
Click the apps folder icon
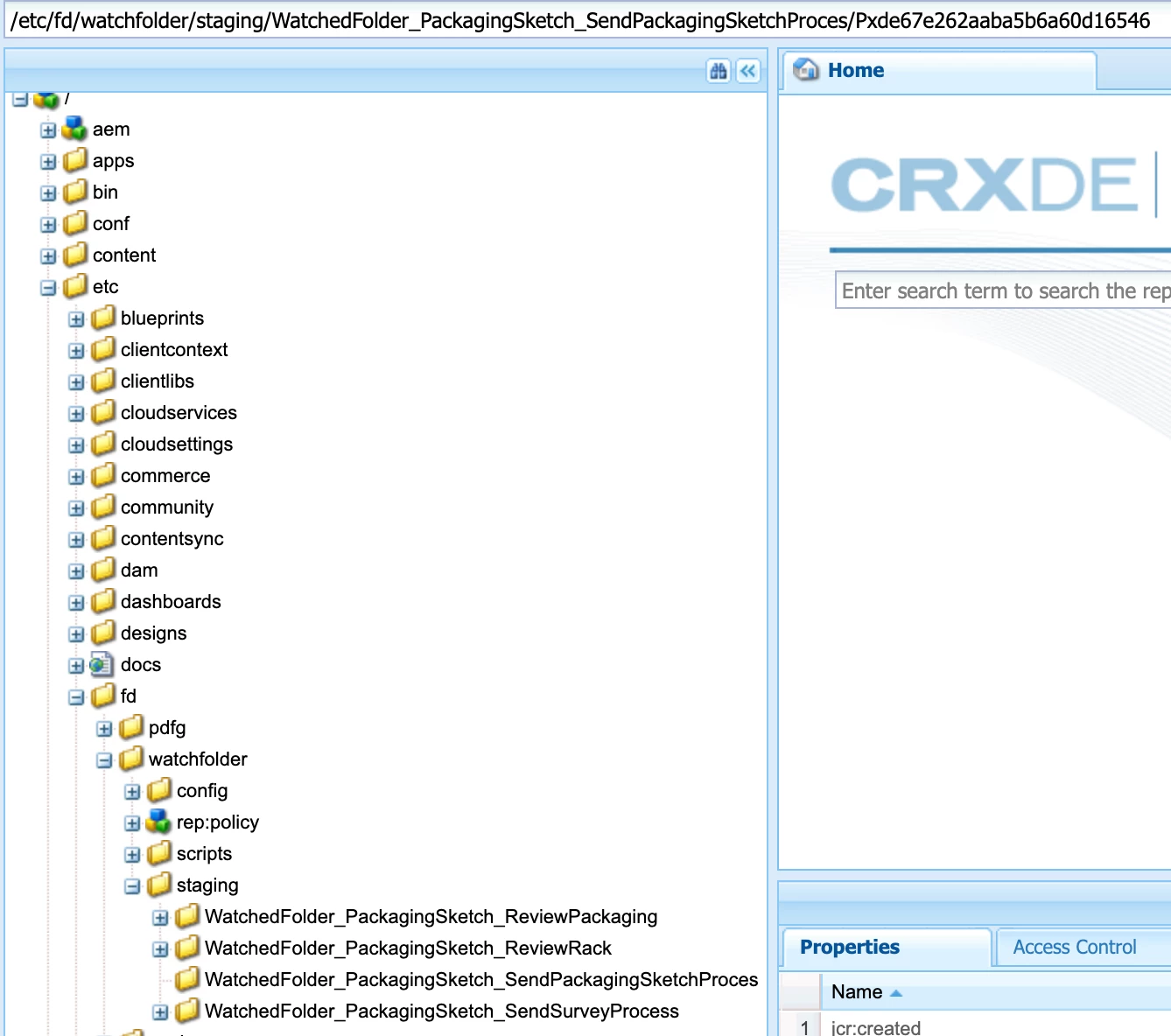pyautogui.click(x=75, y=160)
